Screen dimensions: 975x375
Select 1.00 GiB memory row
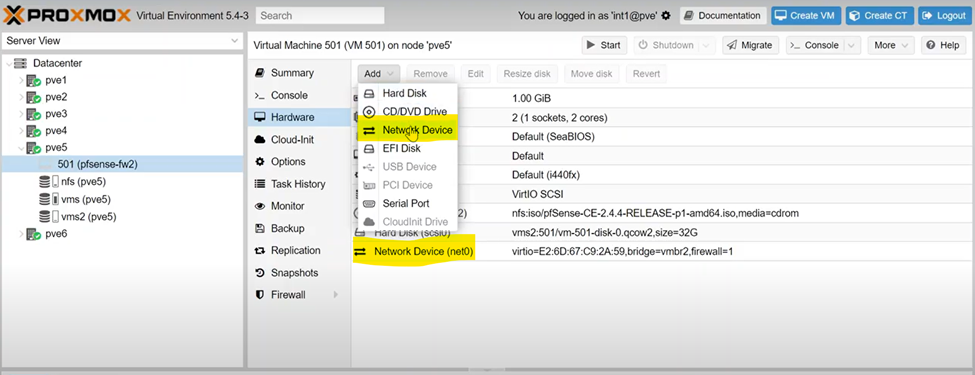(661, 98)
